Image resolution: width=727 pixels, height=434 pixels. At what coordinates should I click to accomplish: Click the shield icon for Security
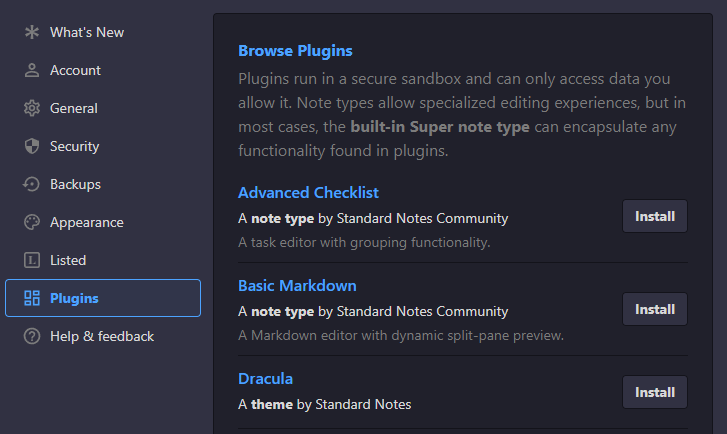click(x=32, y=146)
